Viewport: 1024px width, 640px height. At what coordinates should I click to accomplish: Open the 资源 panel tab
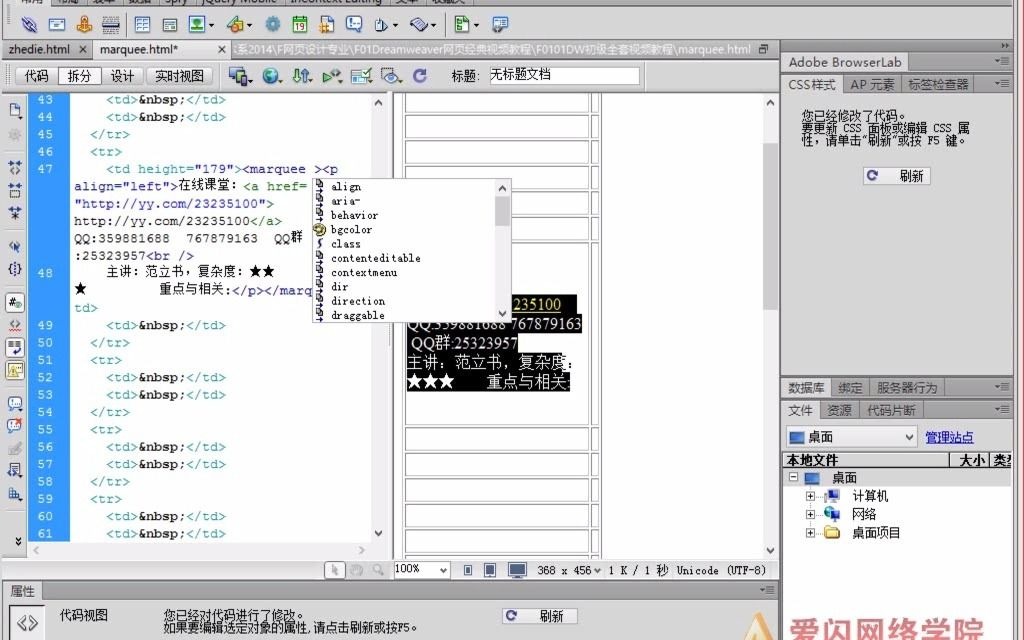tap(839, 410)
